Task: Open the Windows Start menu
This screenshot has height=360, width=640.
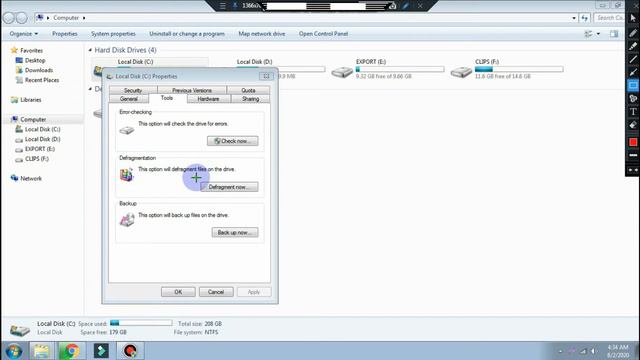Action: click(x=14, y=351)
